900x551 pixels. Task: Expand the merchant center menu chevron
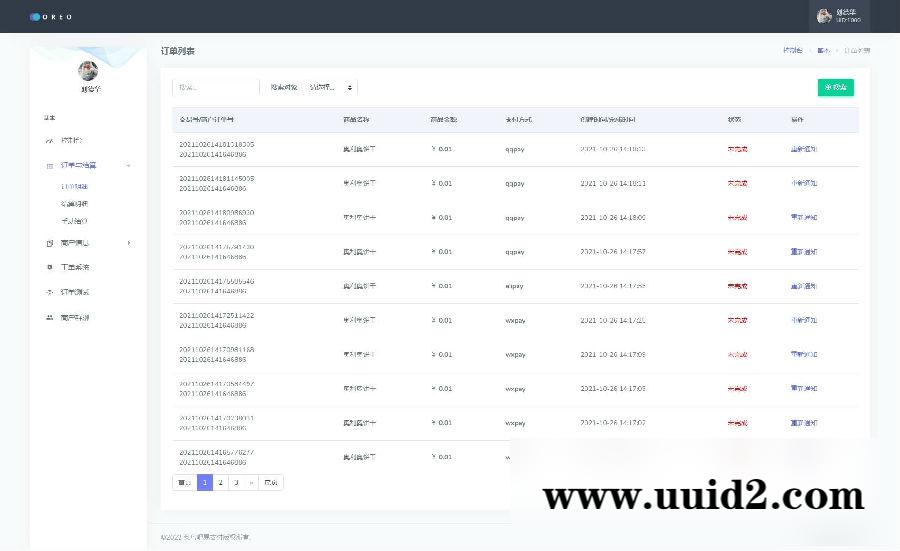[129, 243]
